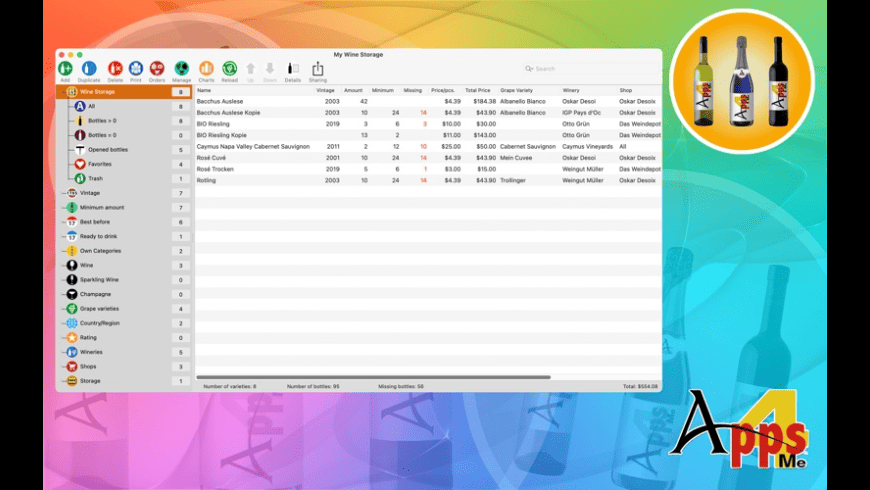
Task: Select the Bacchus Auslese row
Action: [428, 102]
